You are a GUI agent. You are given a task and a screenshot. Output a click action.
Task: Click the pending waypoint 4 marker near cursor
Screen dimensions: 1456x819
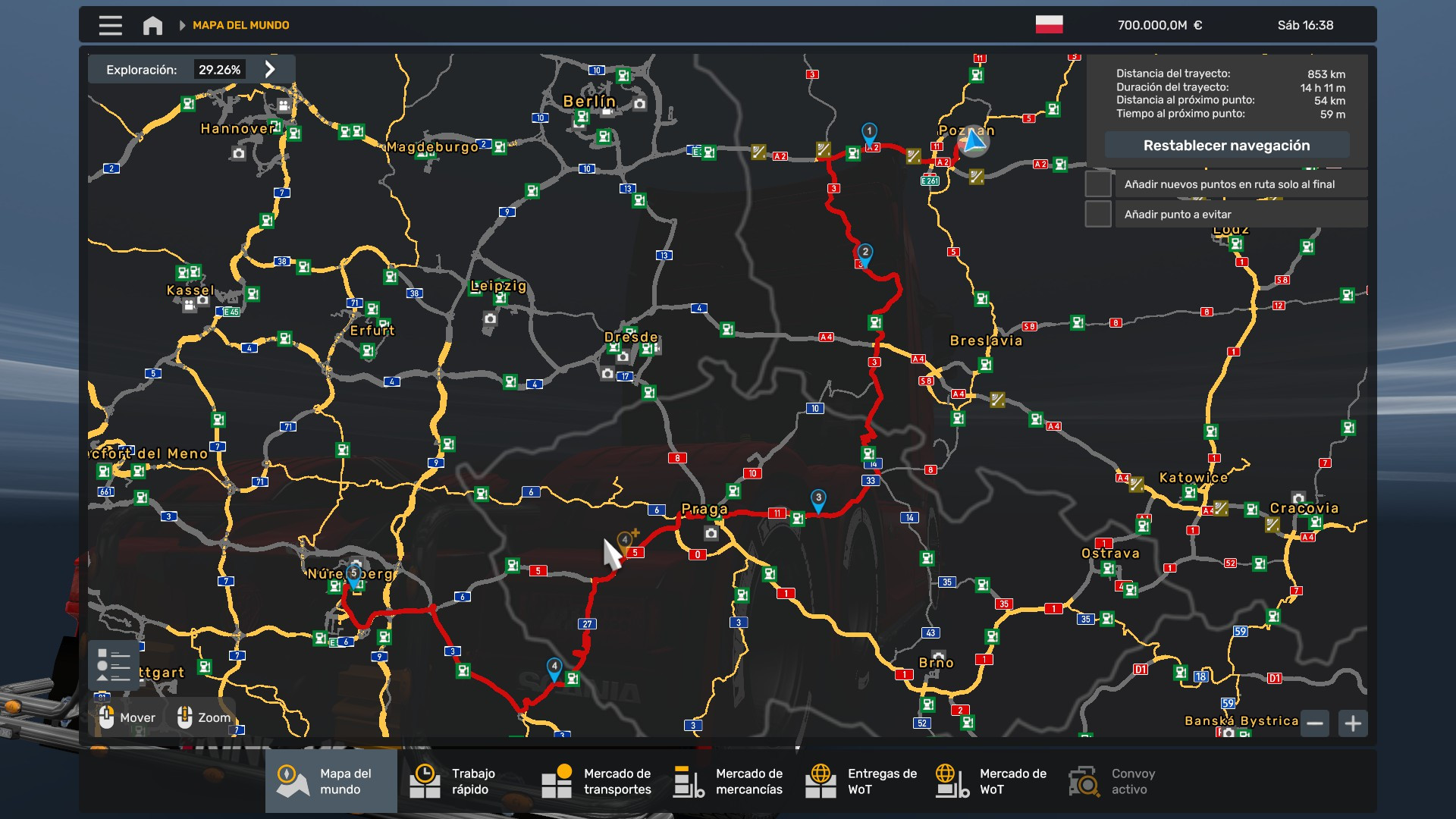[625, 541]
